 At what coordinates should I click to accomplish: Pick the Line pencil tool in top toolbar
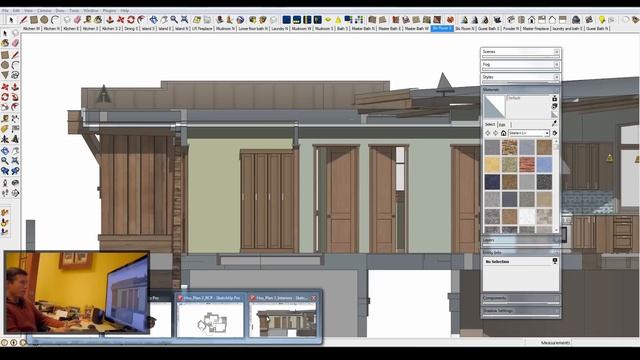click(x=24, y=20)
